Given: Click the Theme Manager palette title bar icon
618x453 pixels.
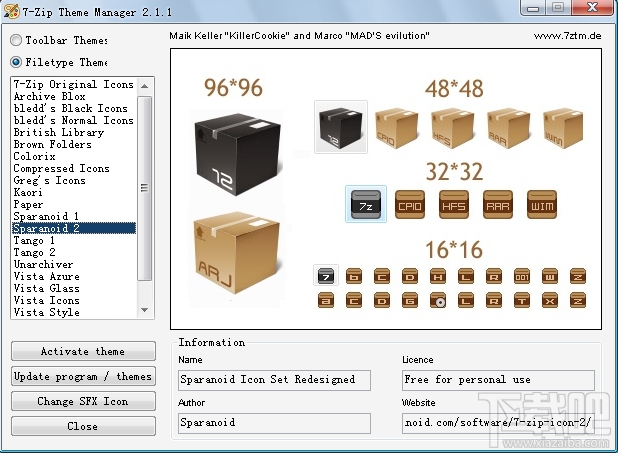Looking at the screenshot, I should 11,11.
